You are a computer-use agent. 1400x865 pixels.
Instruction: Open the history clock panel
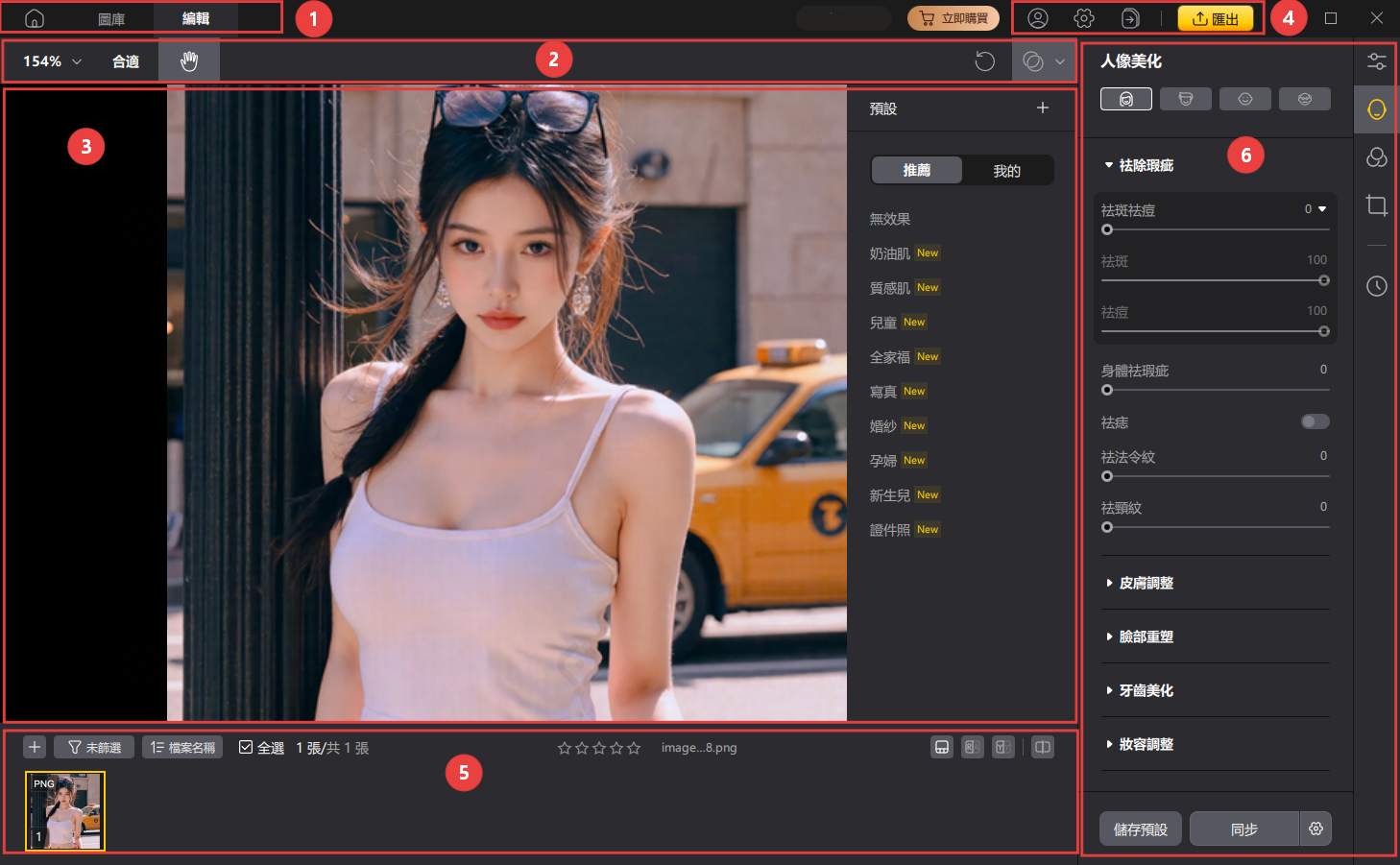tap(1376, 286)
